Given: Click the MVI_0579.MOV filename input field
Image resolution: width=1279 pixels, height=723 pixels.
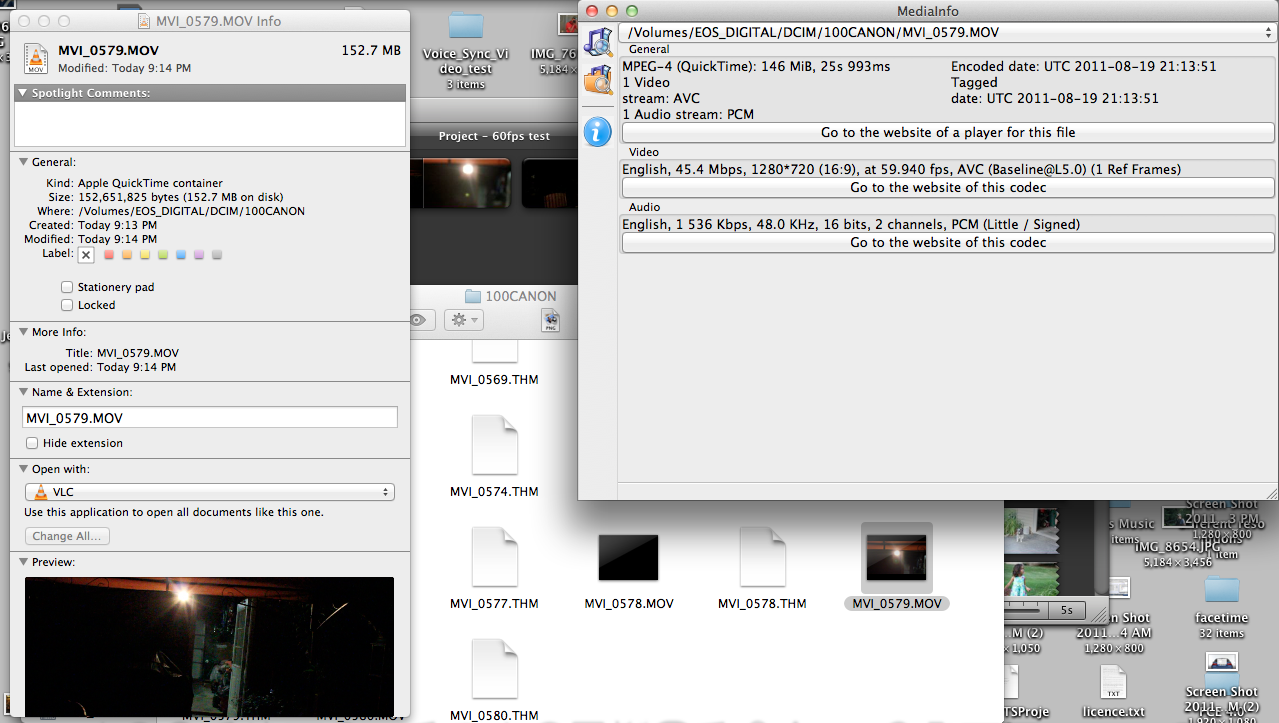Looking at the screenshot, I should 210,418.
